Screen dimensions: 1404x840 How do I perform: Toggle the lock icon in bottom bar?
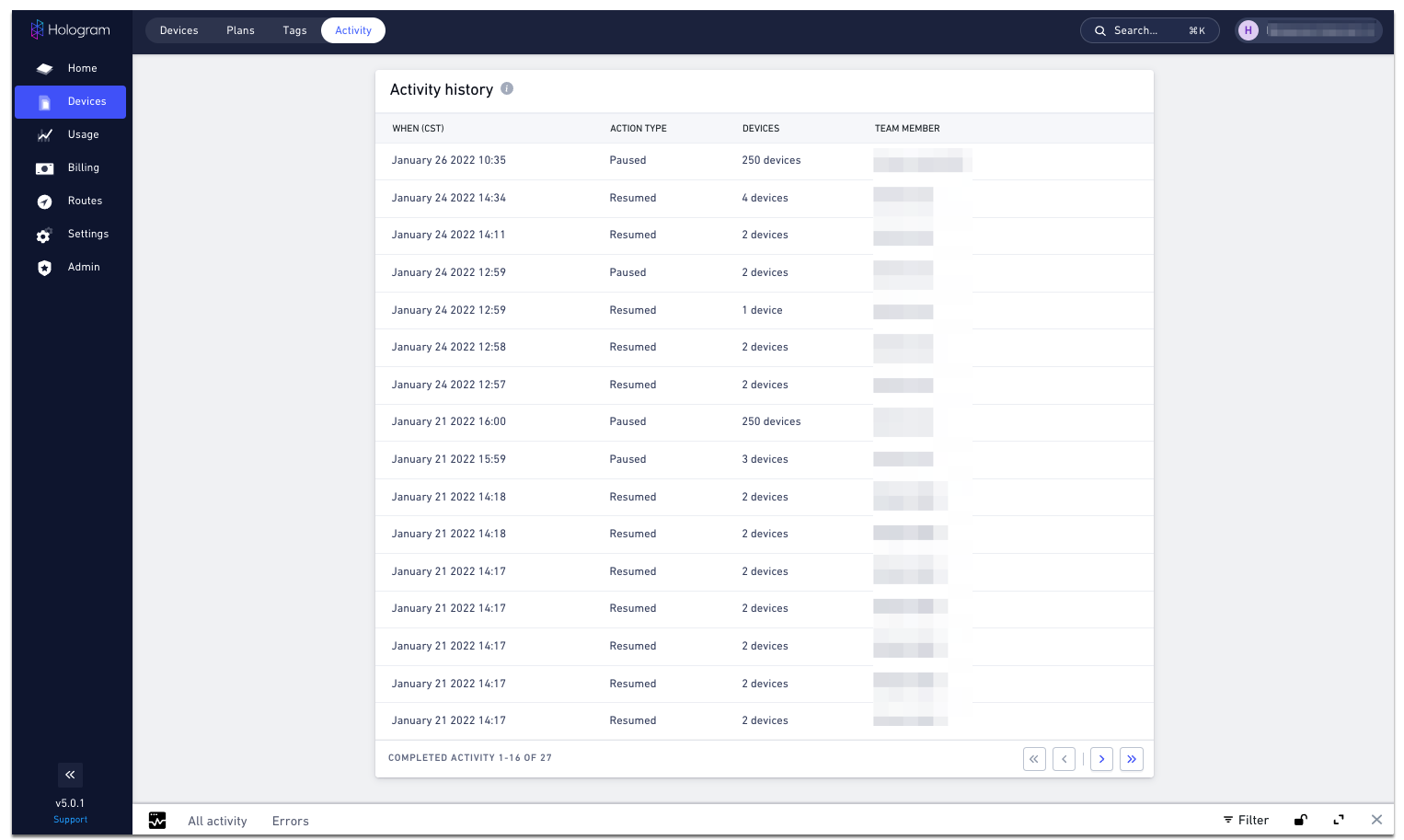(1301, 820)
